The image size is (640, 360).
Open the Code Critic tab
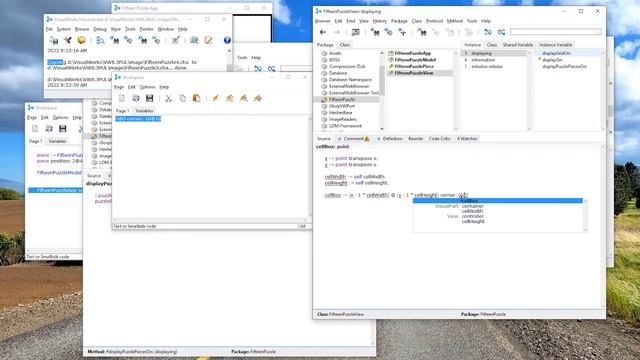(x=440, y=139)
